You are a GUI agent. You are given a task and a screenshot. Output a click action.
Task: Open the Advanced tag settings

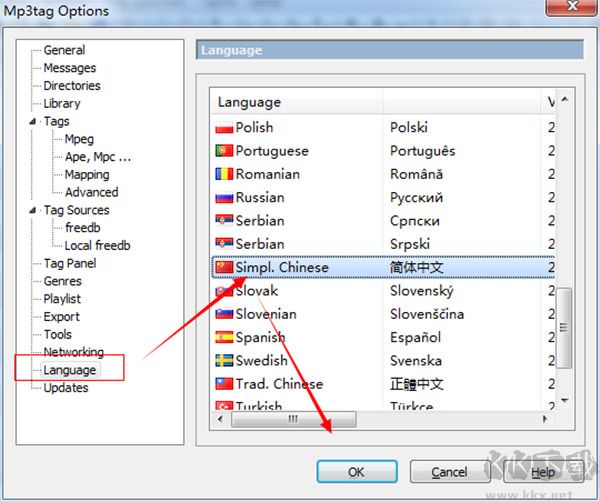(x=91, y=192)
